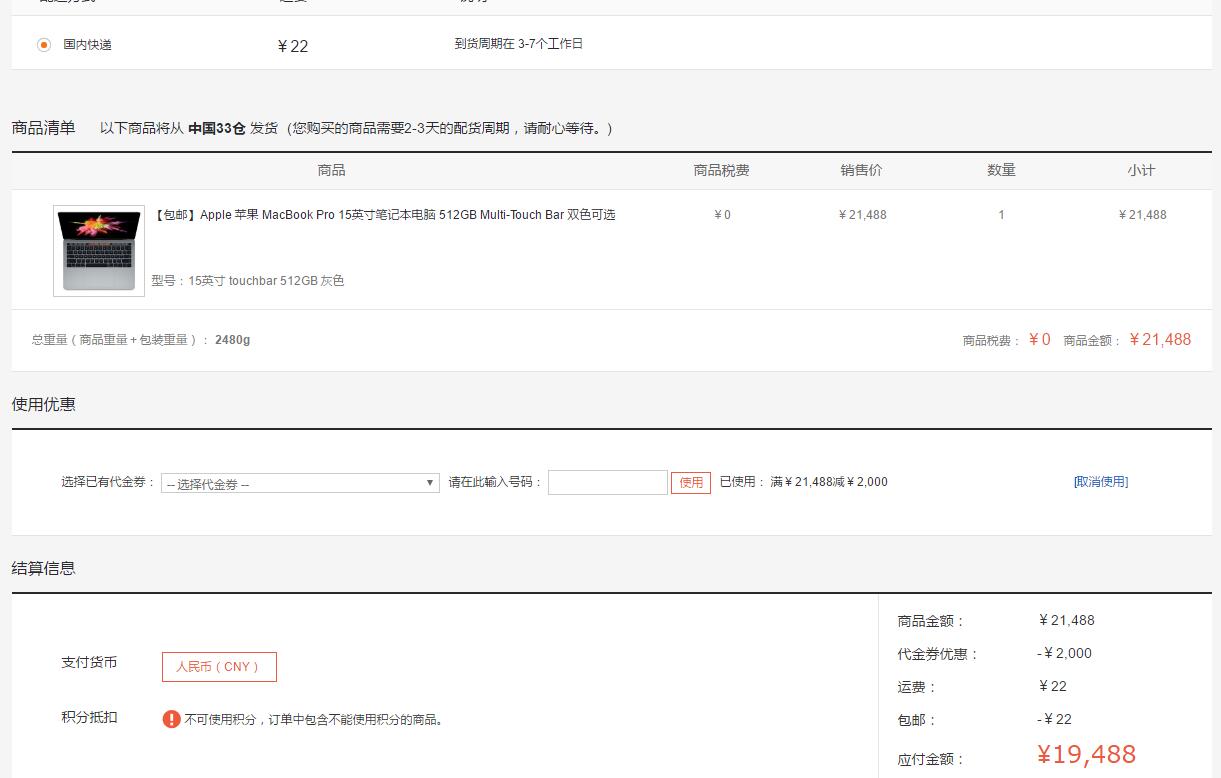Image resolution: width=1221 pixels, height=778 pixels.
Task: Click the red 应付金额 total ¥19,488
Action: pyautogui.click(x=1084, y=754)
